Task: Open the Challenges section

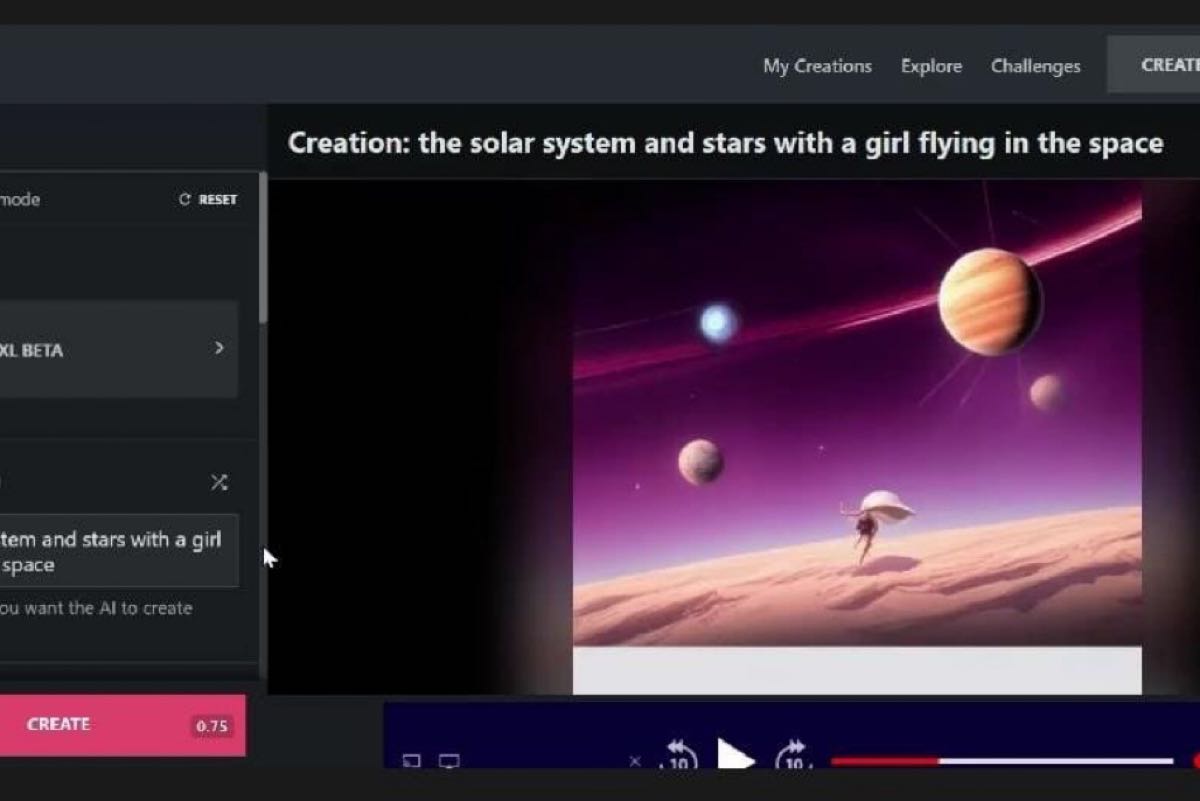Action: tap(1035, 66)
